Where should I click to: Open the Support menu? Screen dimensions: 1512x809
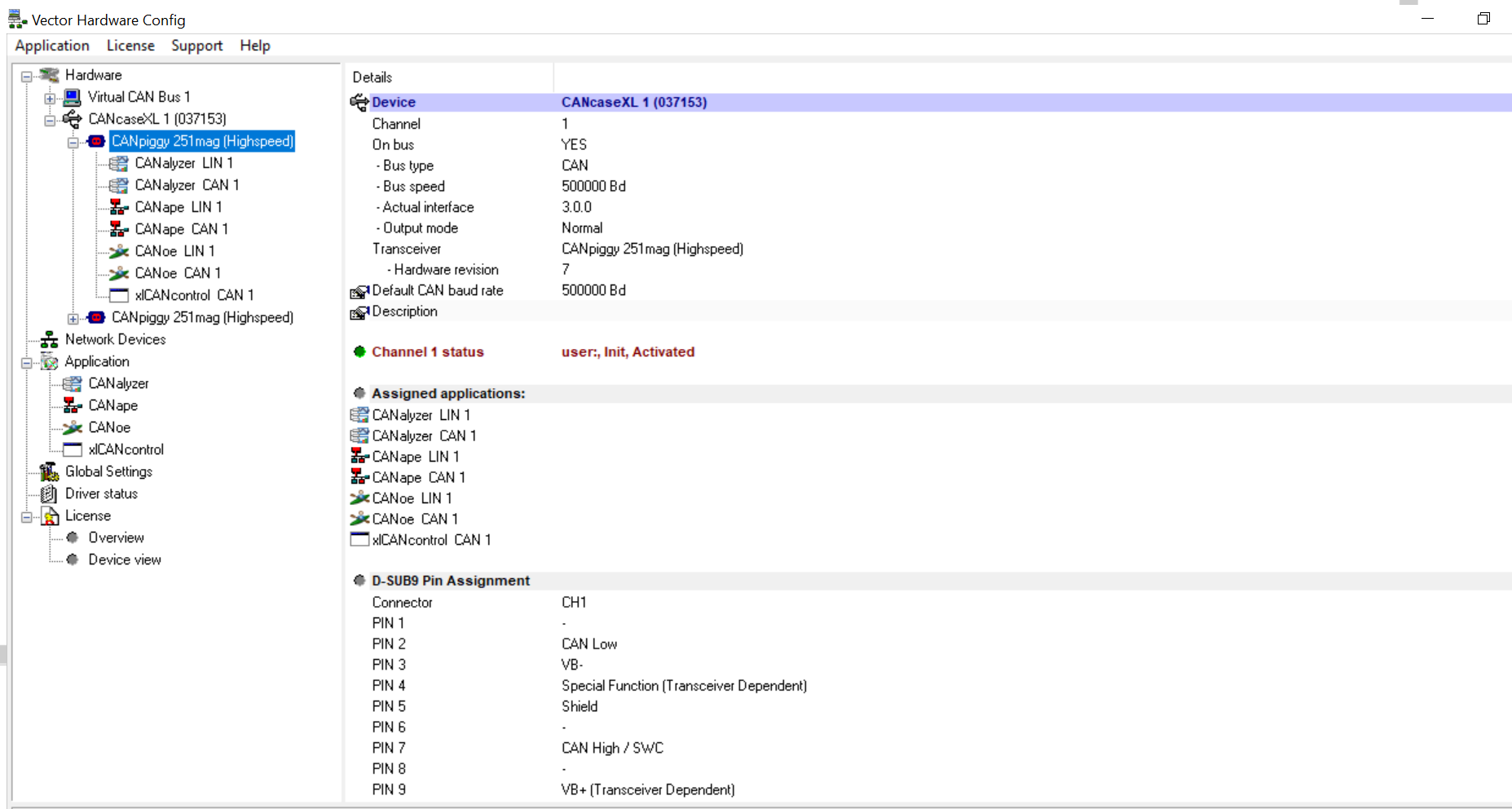click(x=196, y=46)
